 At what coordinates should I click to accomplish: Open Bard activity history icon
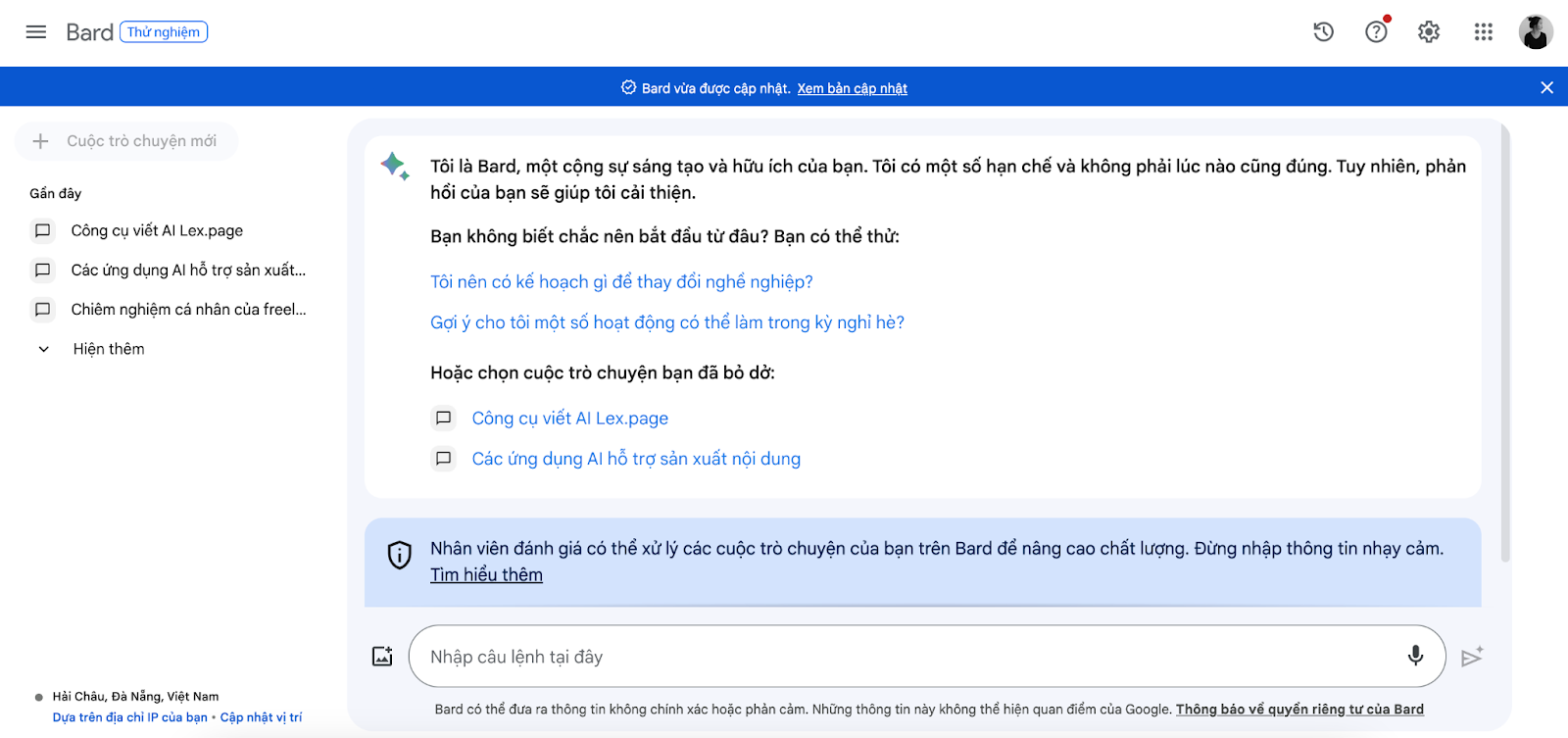(1324, 32)
